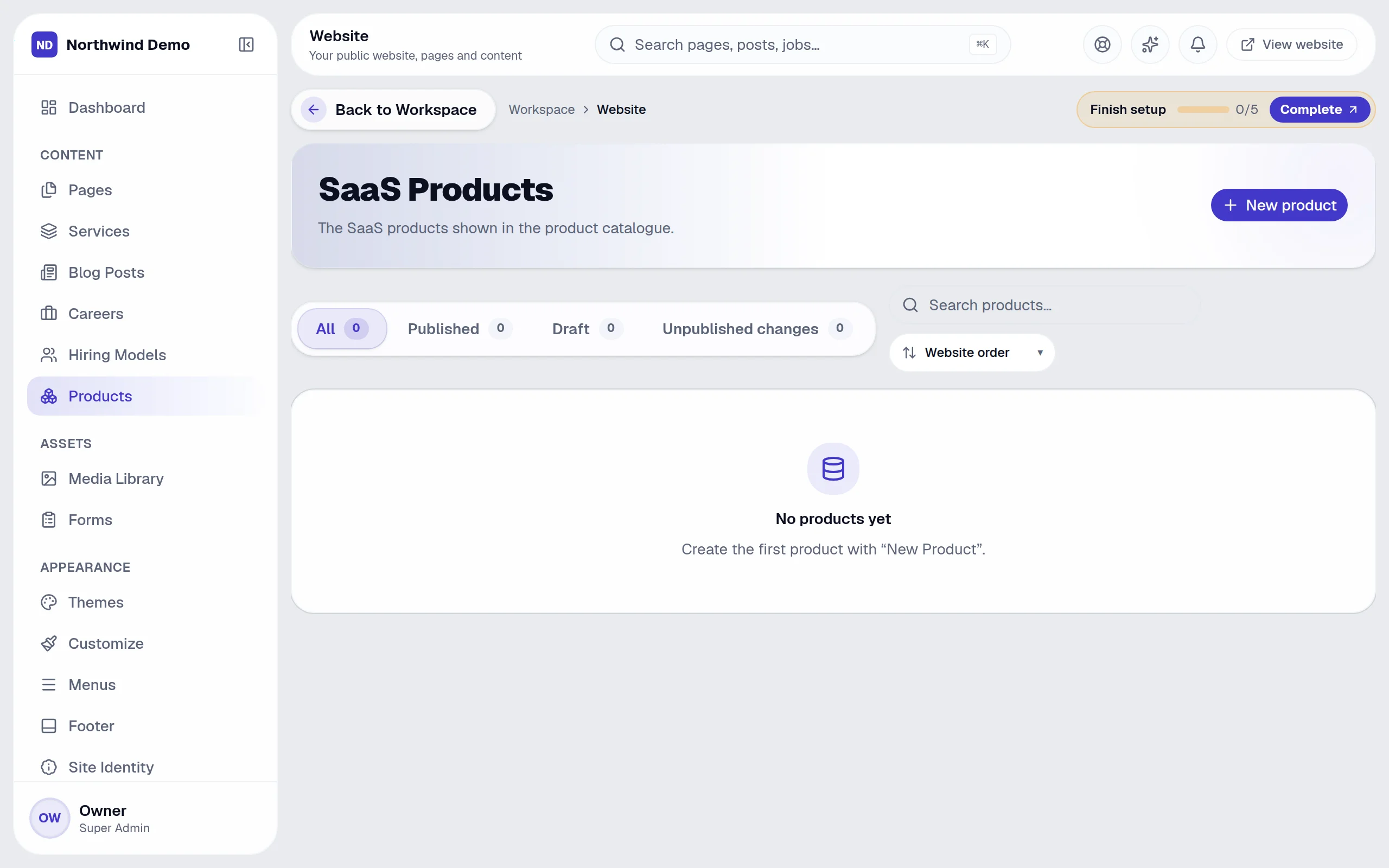Open notifications bell icon
The width and height of the screenshot is (1389, 868).
(x=1197, y=44)
